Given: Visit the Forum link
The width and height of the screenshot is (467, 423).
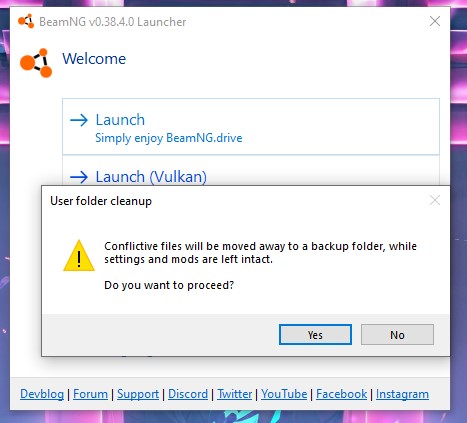Looking at the screenshot, I should (x=90, y=394).
